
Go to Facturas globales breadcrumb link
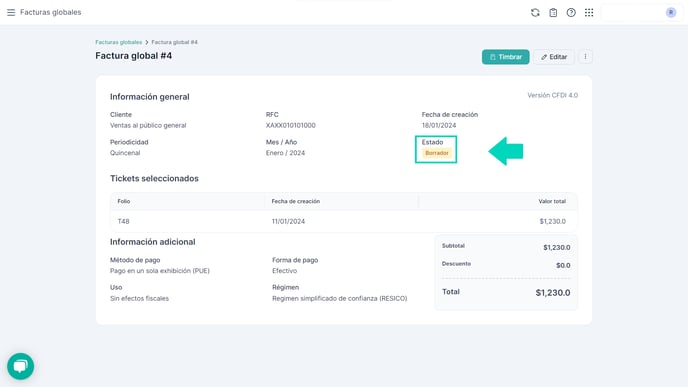coord(118,42)
